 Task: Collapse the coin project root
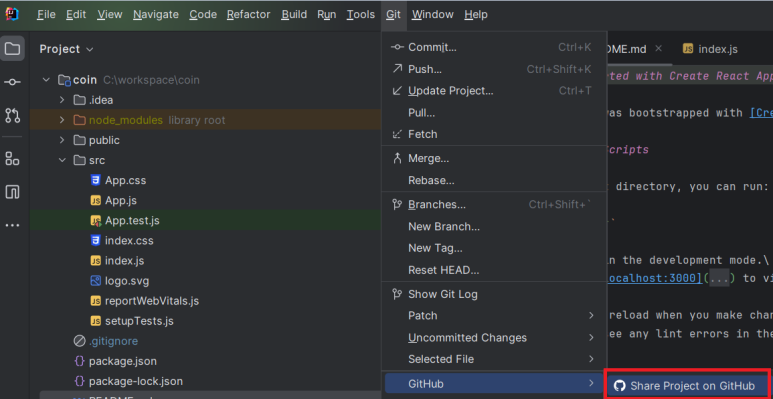coord(46,79)
